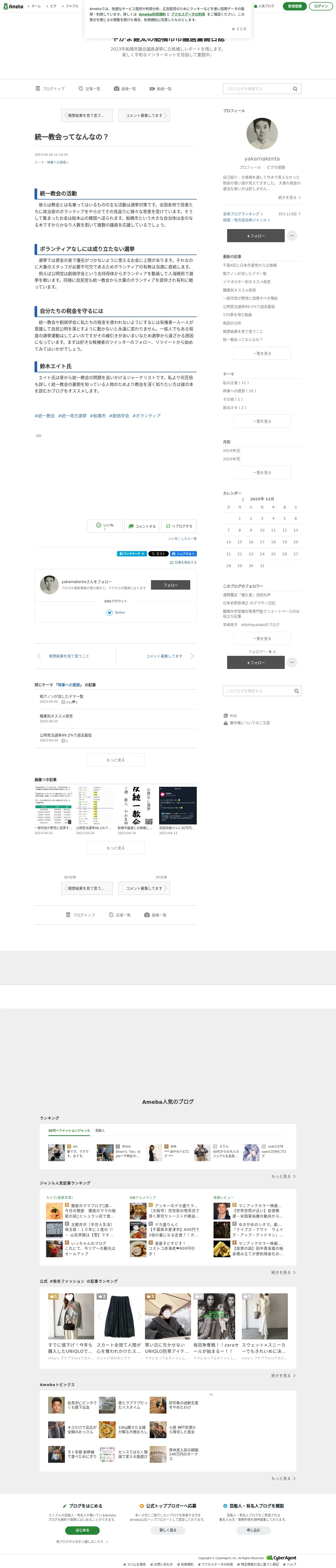Open スパムを報告 footer link
The height and width of the screenshot is (1568, 336).
click(x=135, y=1564)
